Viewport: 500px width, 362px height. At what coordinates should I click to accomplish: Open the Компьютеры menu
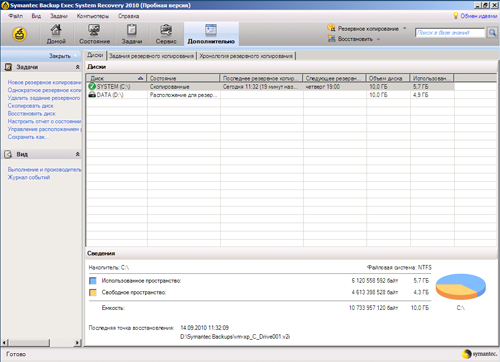(93, 16)
